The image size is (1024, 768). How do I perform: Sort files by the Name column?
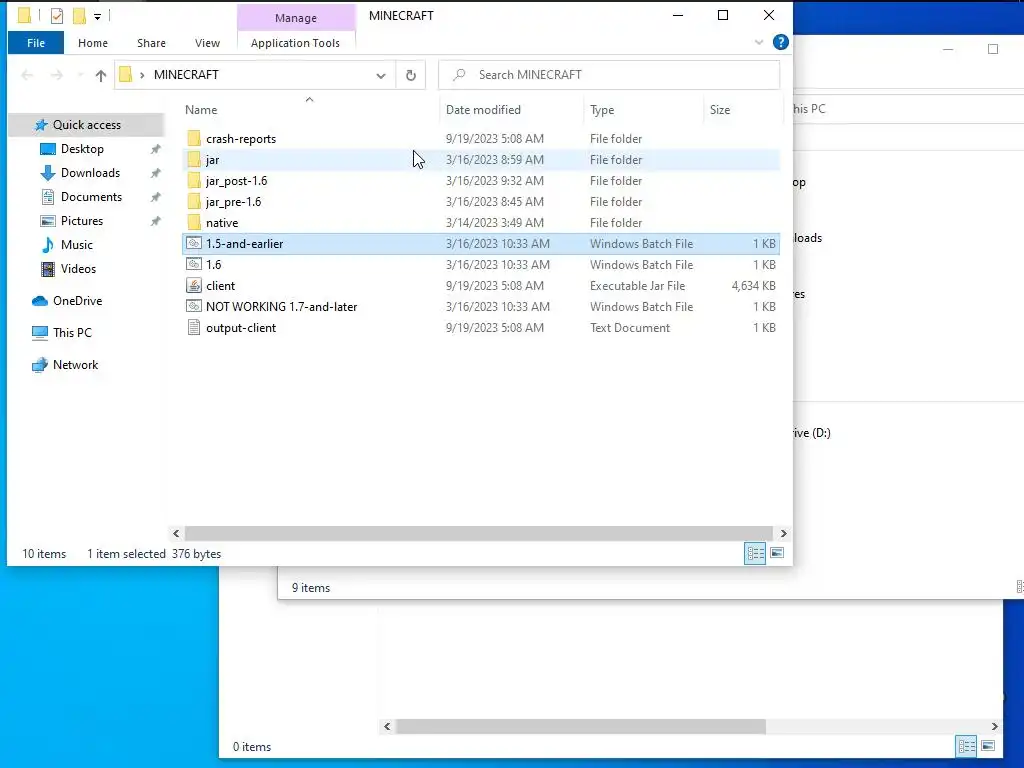[310, 110]
